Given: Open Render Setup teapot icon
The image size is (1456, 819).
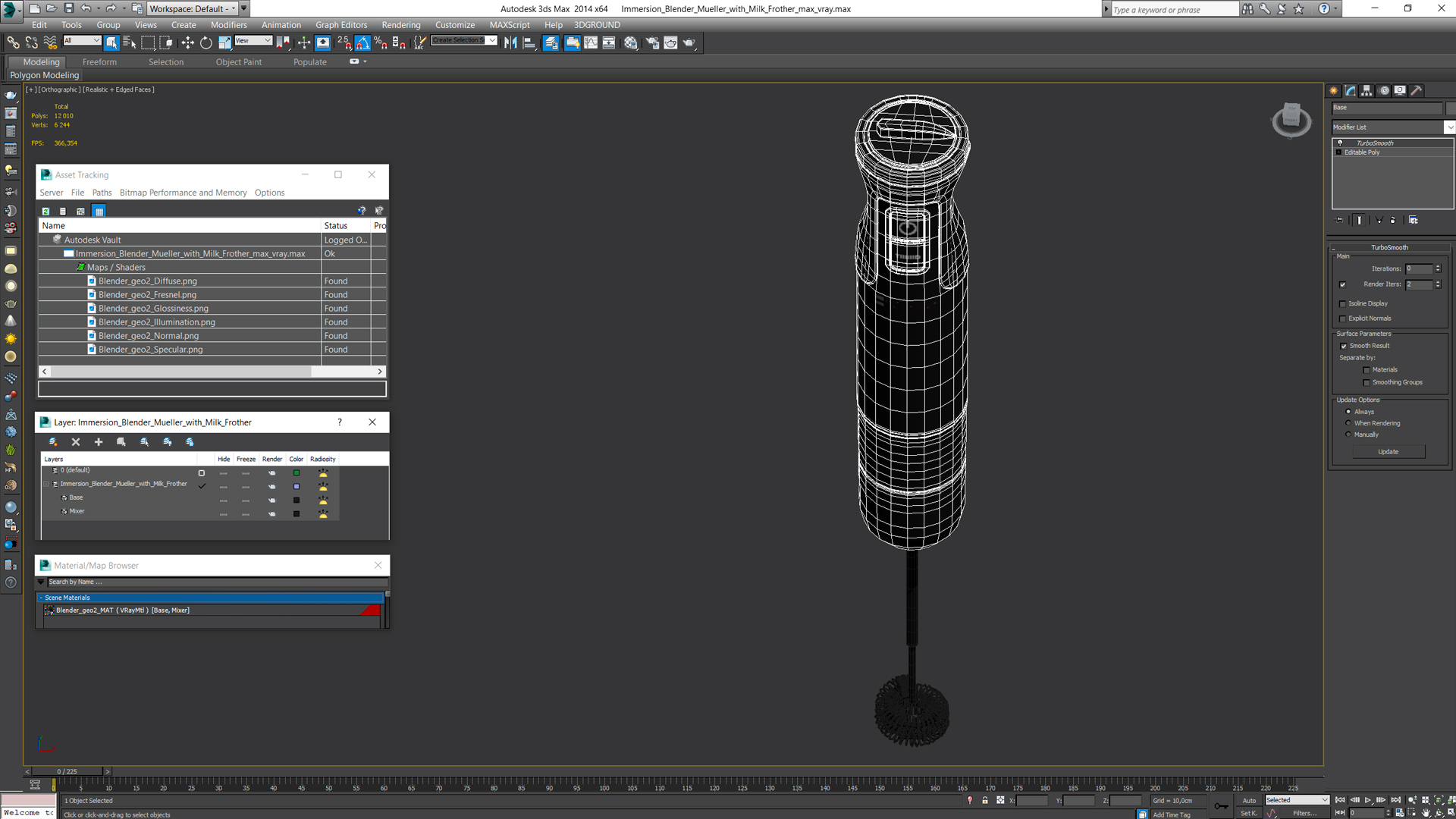Looking at the screenshot, I should (652, 42).
